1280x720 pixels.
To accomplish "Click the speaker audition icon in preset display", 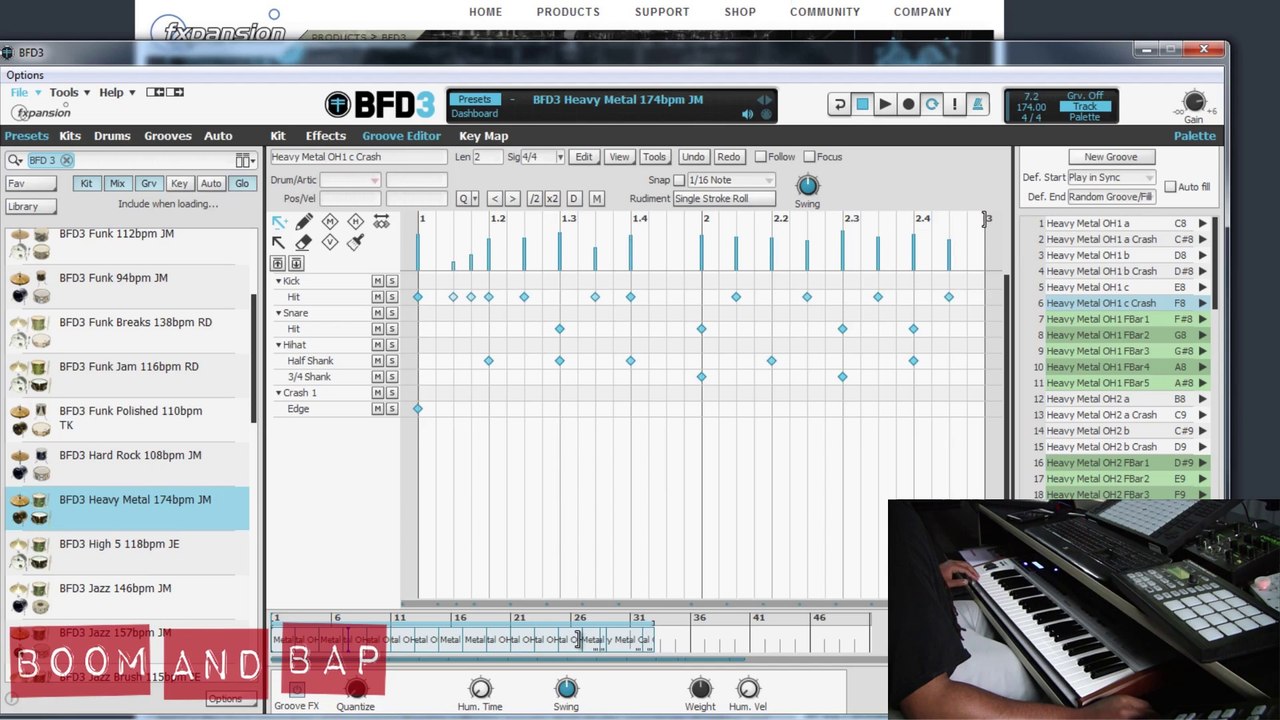I will [747, 114].
